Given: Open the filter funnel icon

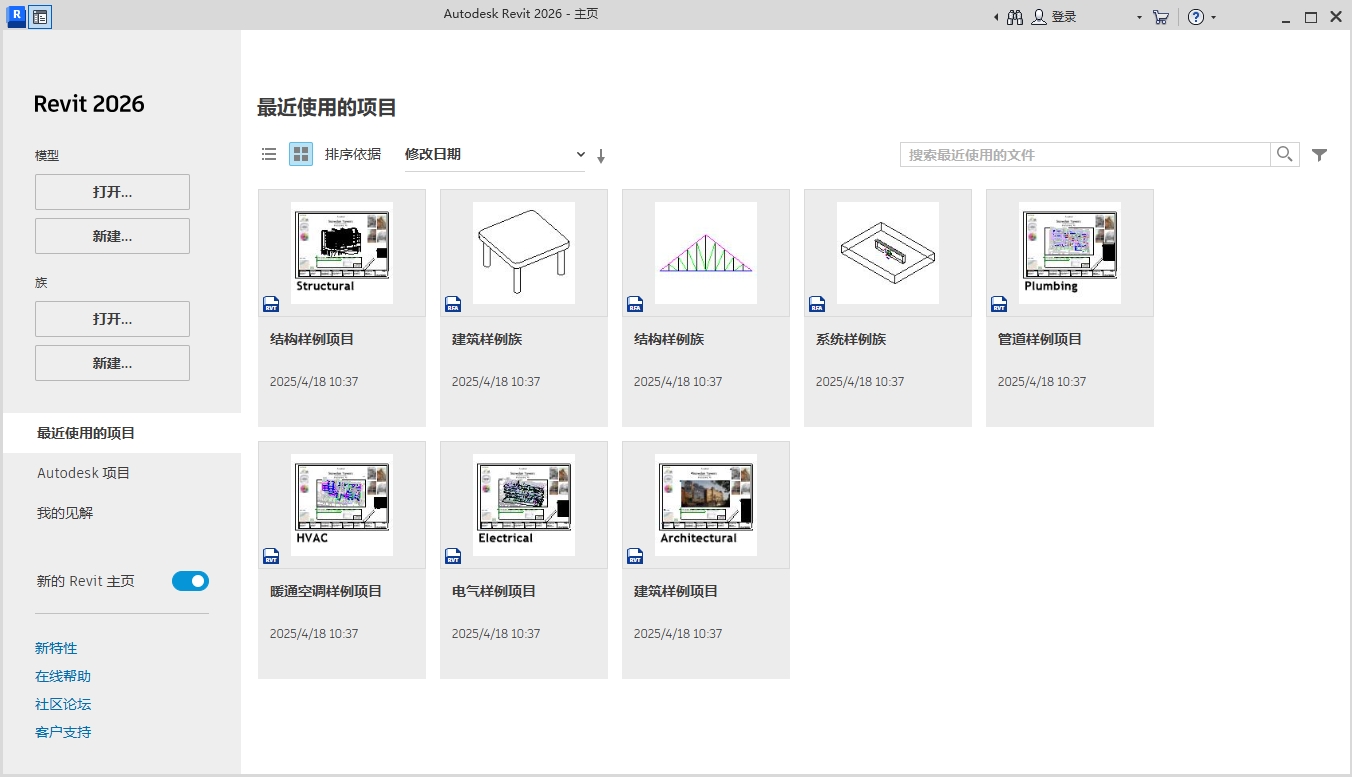Looking at the screenshot, I should tap(1320, 155).
